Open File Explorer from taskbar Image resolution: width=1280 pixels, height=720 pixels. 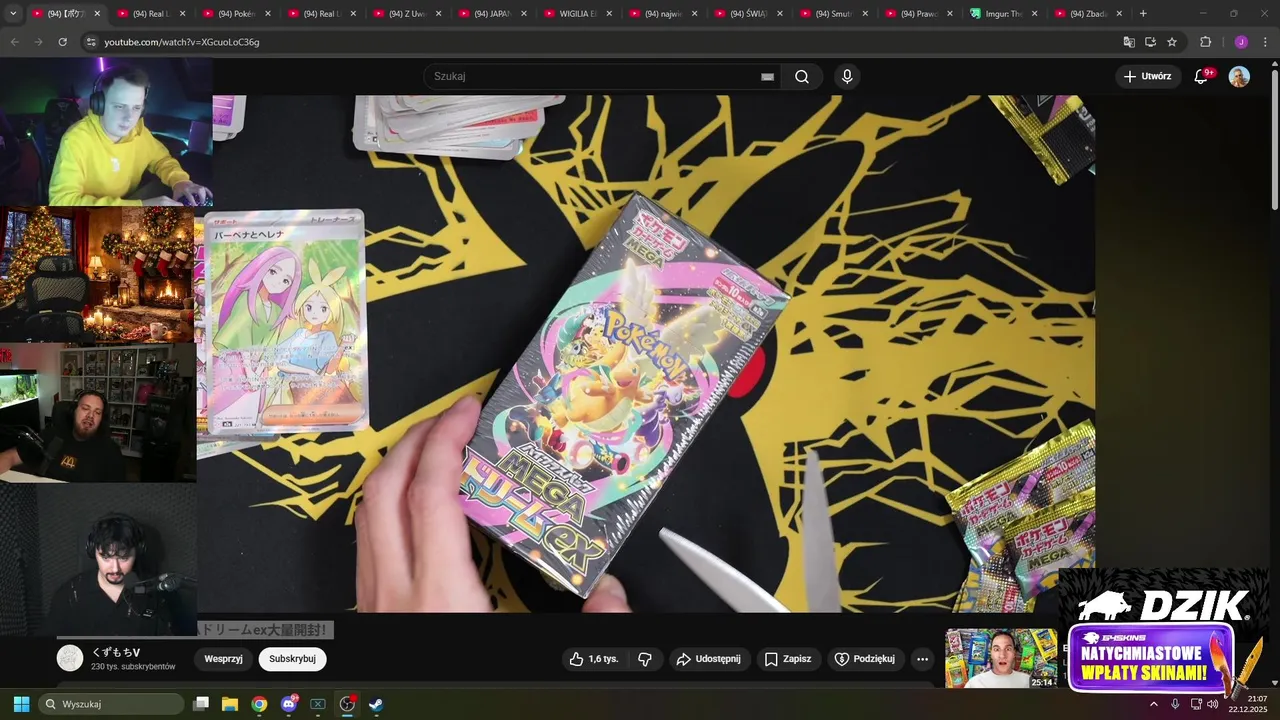[x=230, y=704]
